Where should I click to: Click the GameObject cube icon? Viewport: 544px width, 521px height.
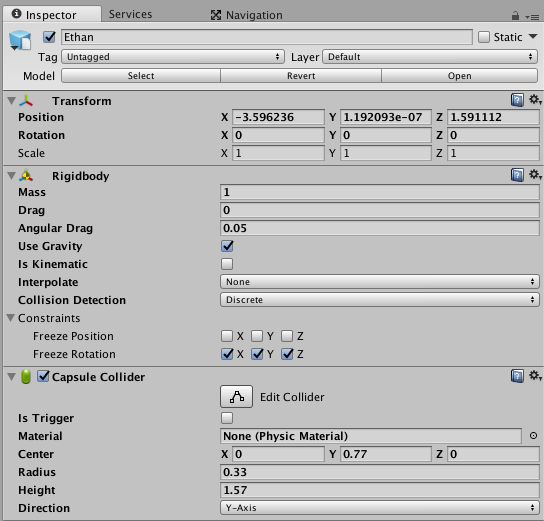(20, 40)
